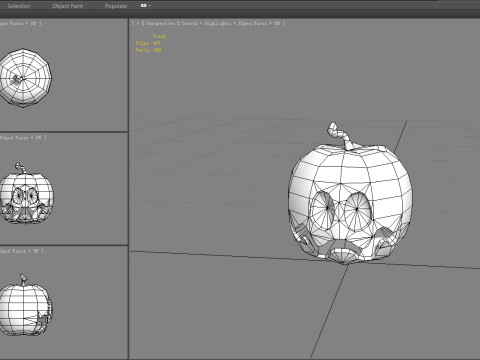Open the Perspective viewport label menu
This screenshot has width=480, height=360.
(x=160, y=23)
